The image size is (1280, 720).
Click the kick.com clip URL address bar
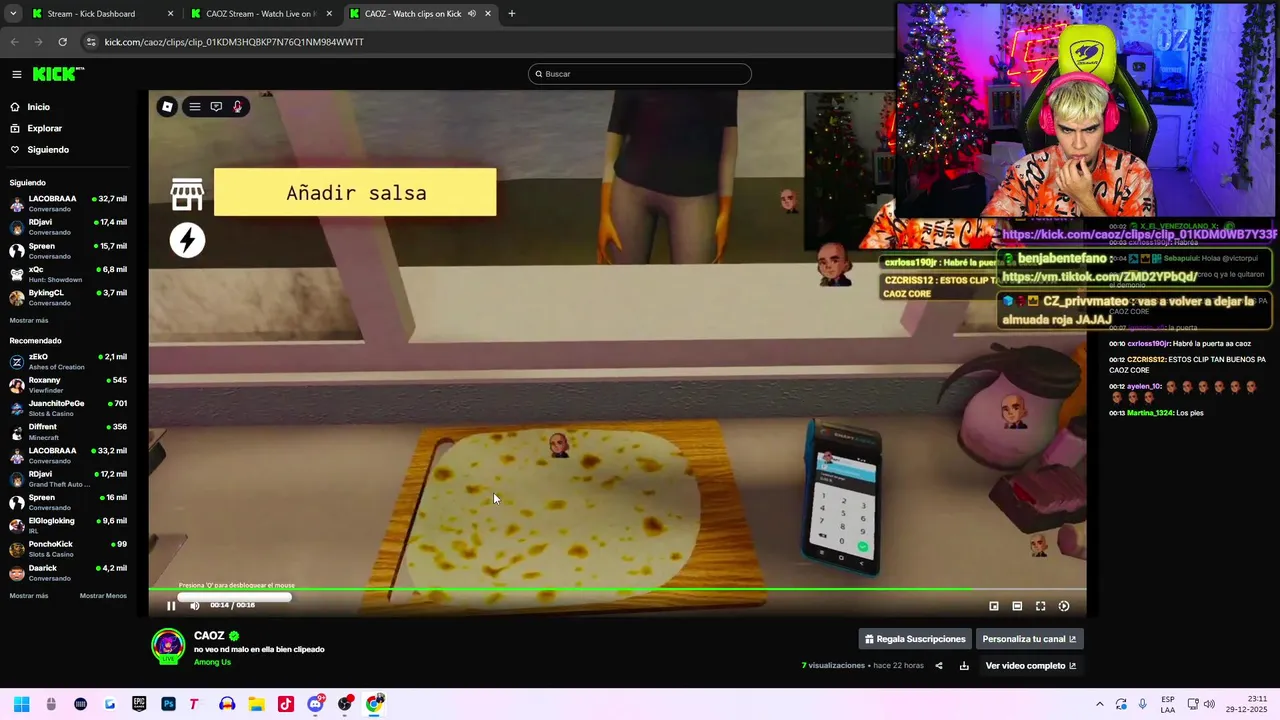tap(234, 42)
